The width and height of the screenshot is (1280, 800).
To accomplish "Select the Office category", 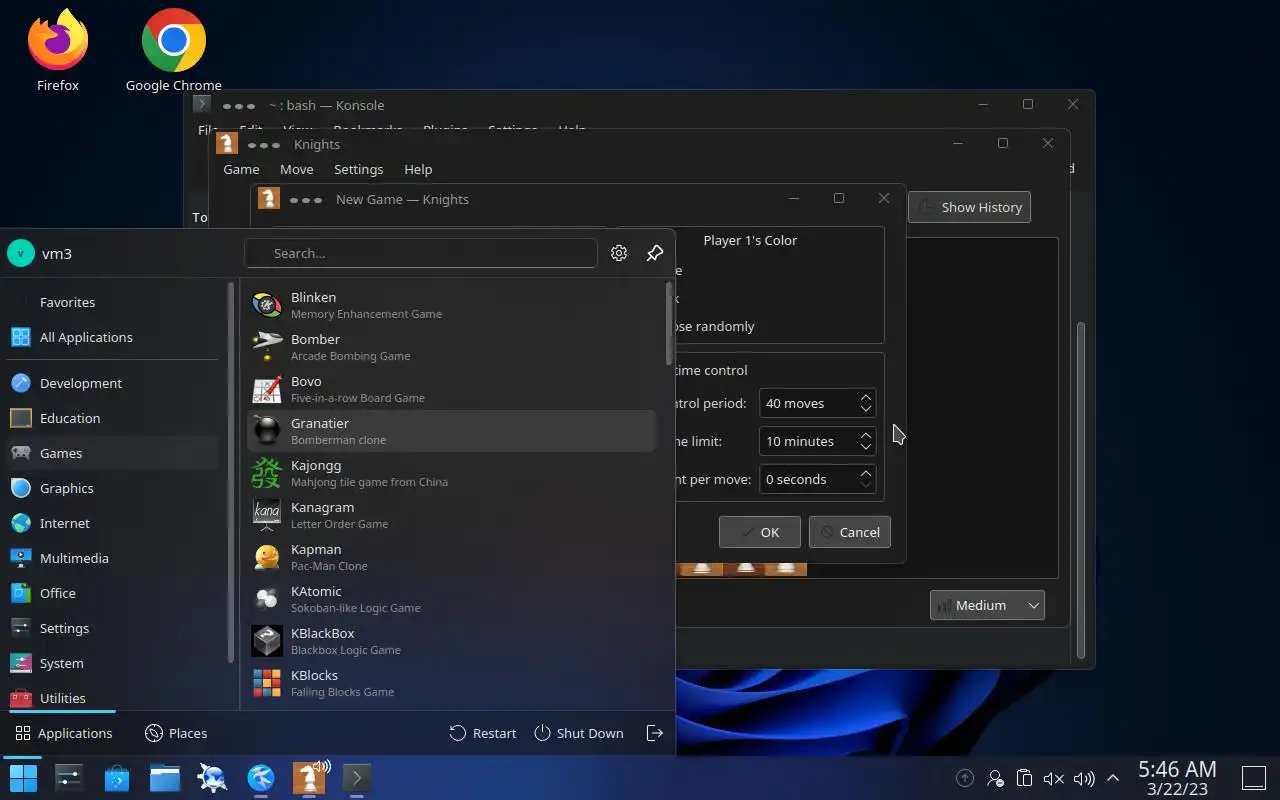I will 113,593.
